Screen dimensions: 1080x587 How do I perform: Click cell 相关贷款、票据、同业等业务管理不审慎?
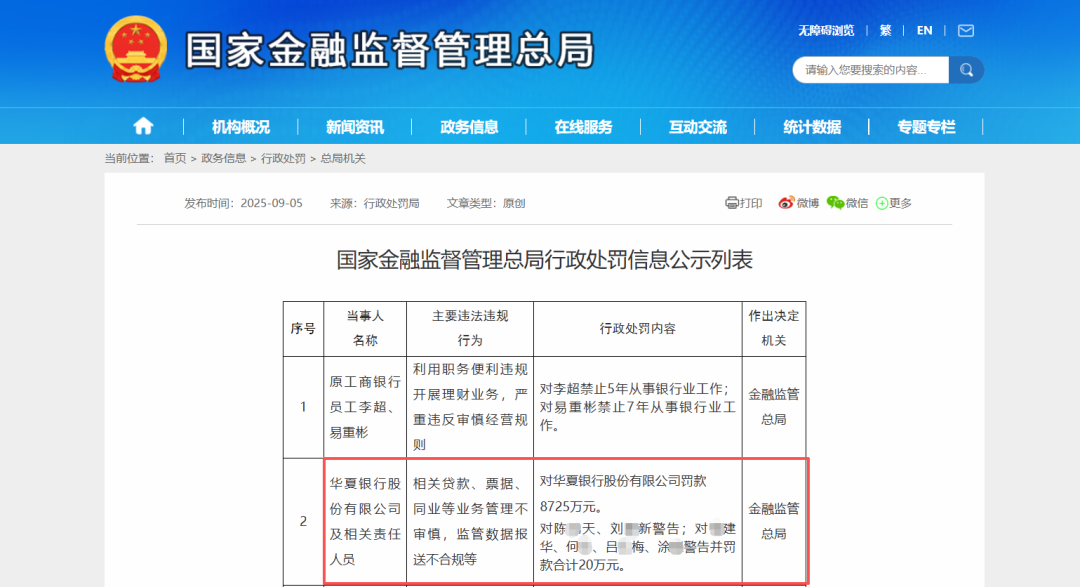point(470,522)
